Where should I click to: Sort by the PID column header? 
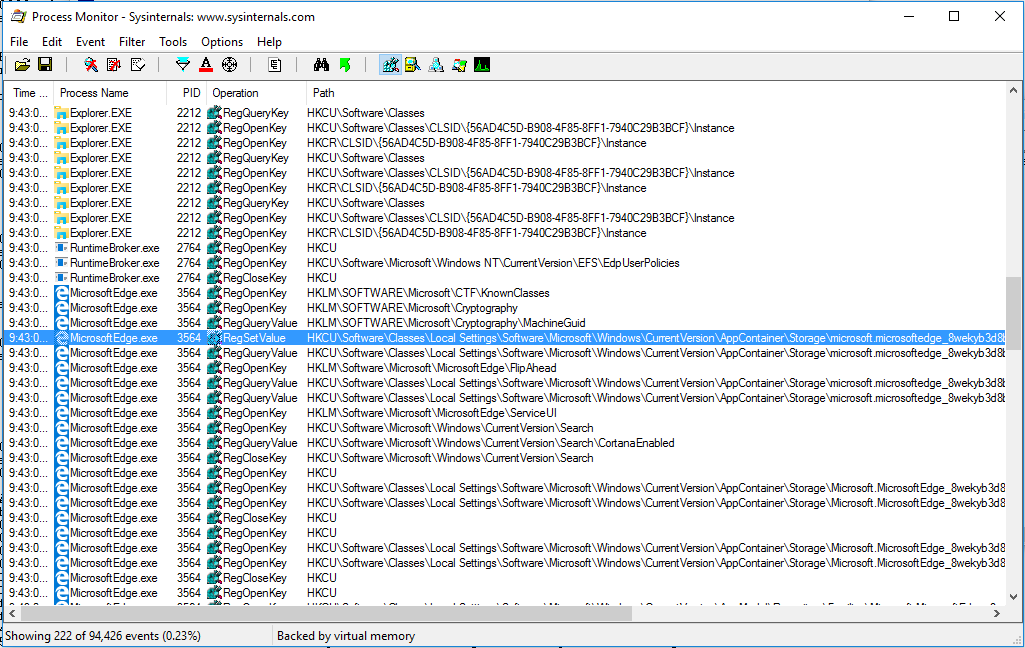pos(187,93)
